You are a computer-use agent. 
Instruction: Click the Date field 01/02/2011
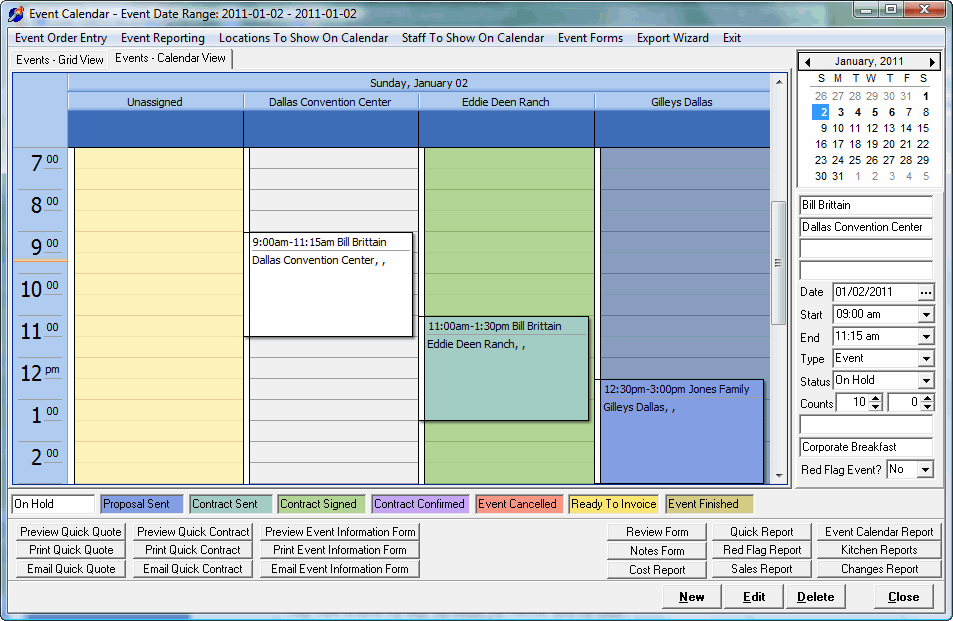pyautogui.click(x=875, y=292)
